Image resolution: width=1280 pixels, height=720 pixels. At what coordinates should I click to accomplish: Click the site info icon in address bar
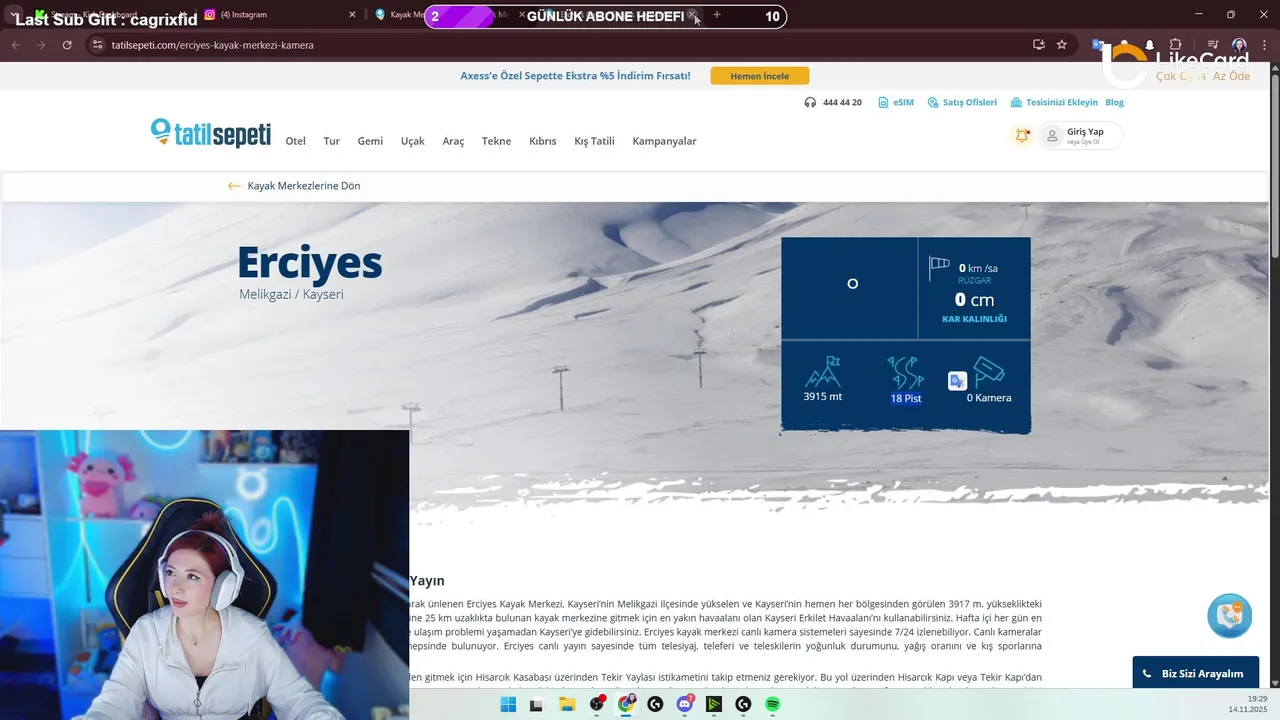click(97, 45)
